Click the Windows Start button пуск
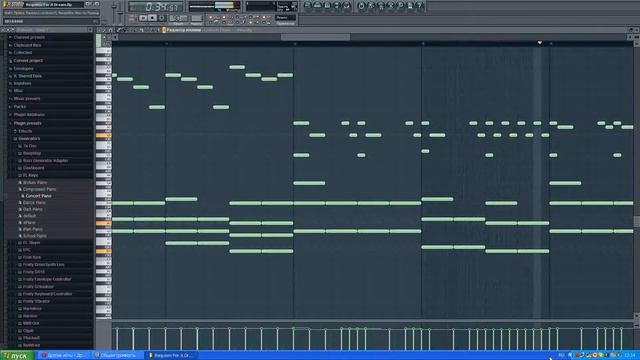This screenshot has height=360, width=640. tap(17, 356)
